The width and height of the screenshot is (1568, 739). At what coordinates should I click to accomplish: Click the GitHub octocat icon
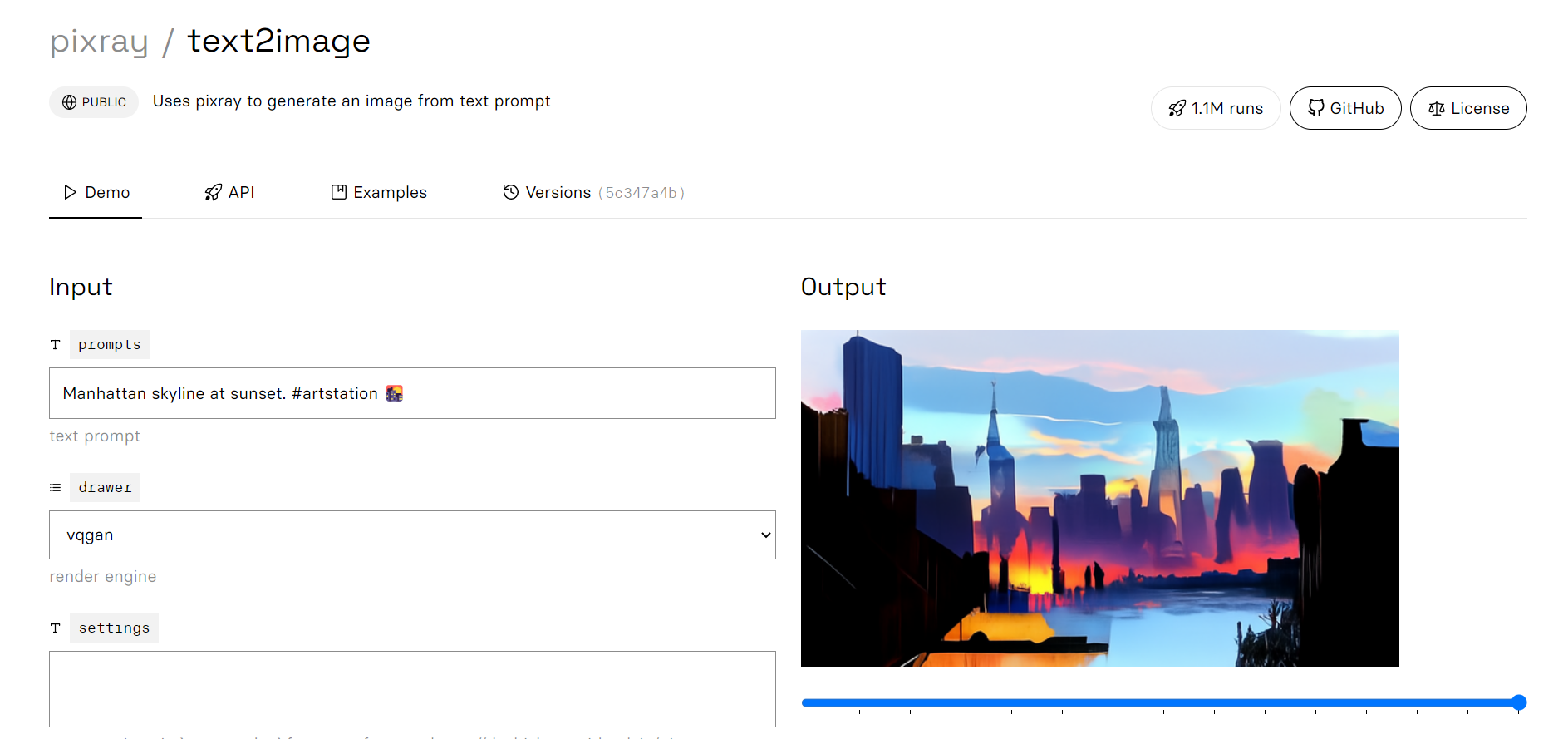[1316, 108]
